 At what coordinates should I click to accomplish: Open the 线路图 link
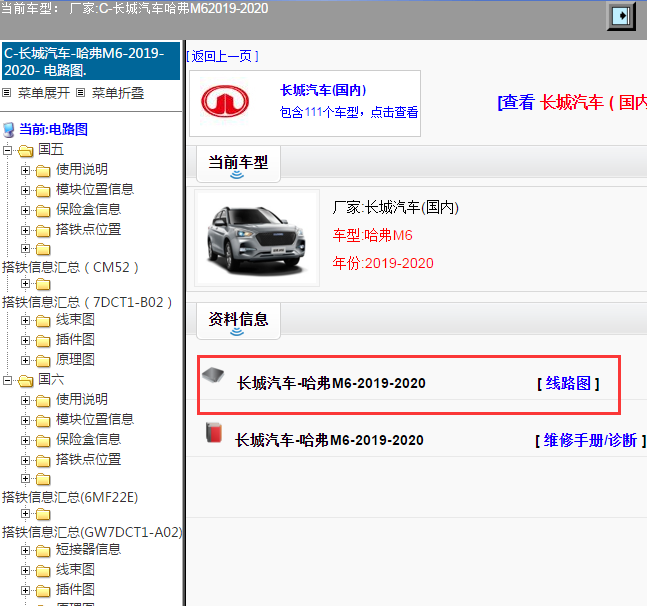click(x=568, y=383)
